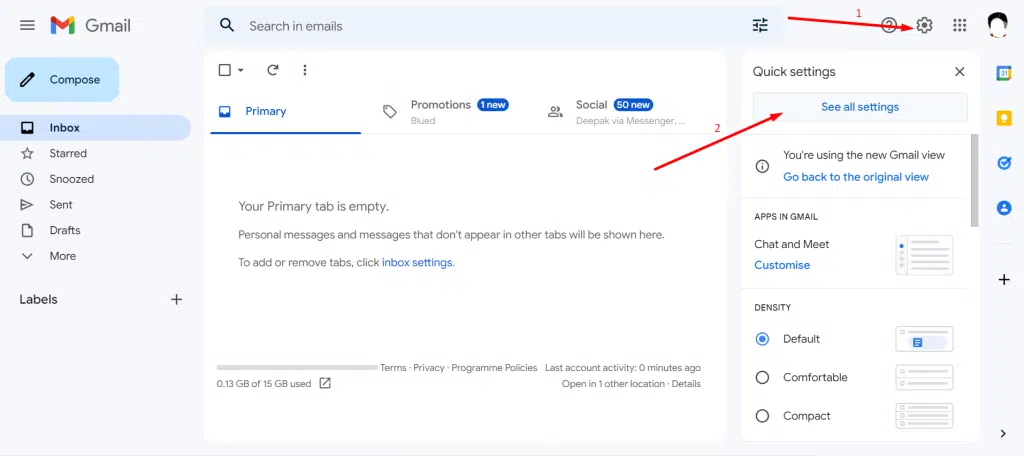Click the Compose button
This screenshot has width=1024, height=456.
62,80
